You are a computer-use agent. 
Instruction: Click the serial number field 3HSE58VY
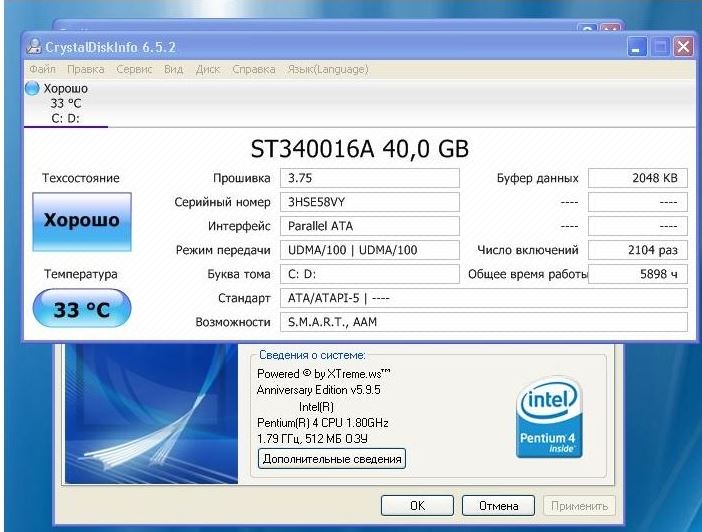370,202
